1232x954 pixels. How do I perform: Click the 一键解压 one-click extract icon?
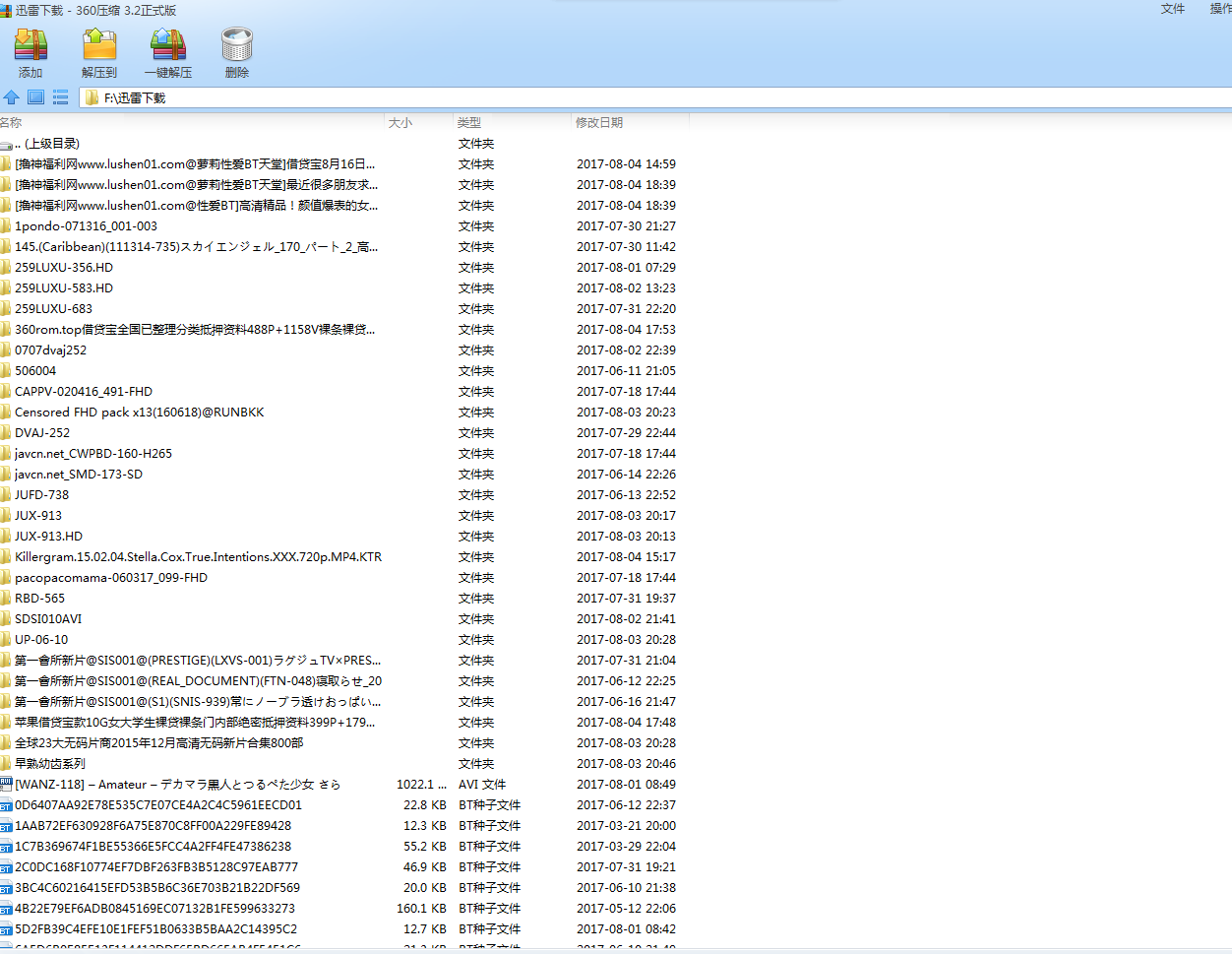tap(168, 45)
